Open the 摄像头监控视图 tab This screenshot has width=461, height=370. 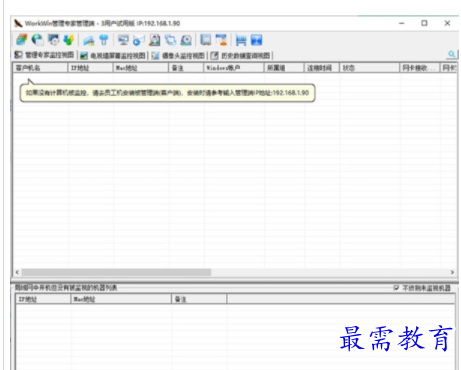(178, 55)
